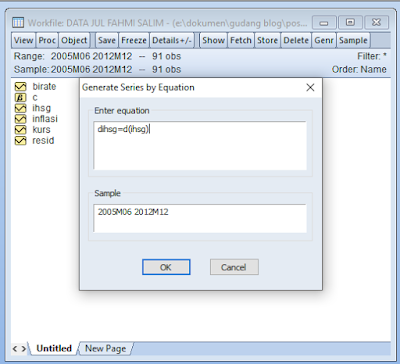Click the Store toolbar button

tap(268, 40)
